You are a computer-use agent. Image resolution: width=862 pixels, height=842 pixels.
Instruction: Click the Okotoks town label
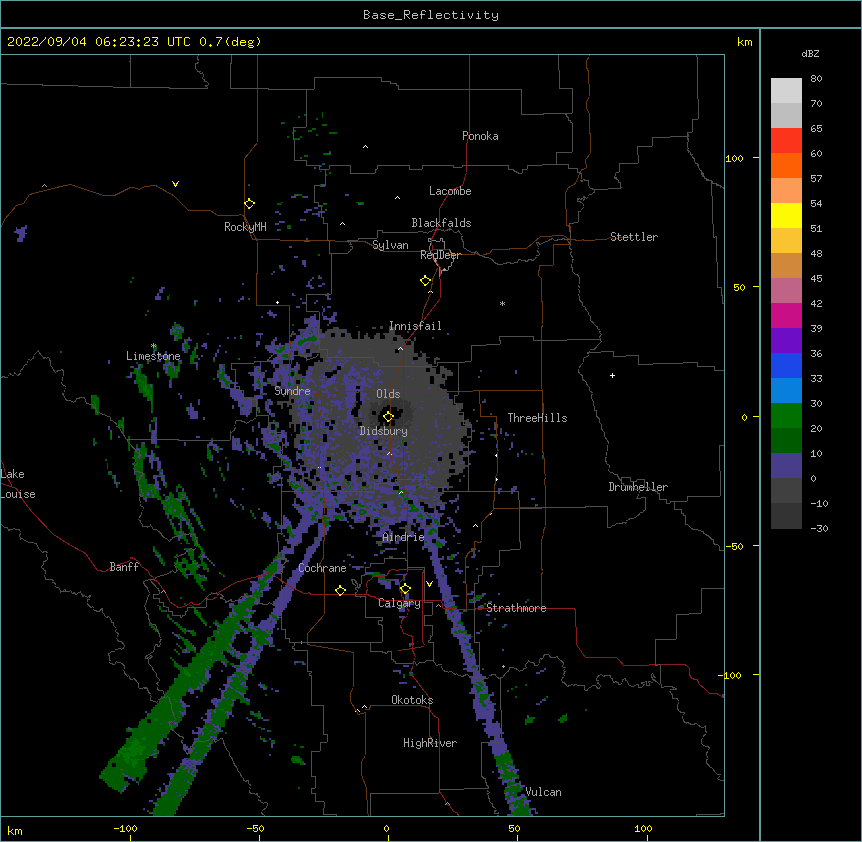(x=412, y=700)
